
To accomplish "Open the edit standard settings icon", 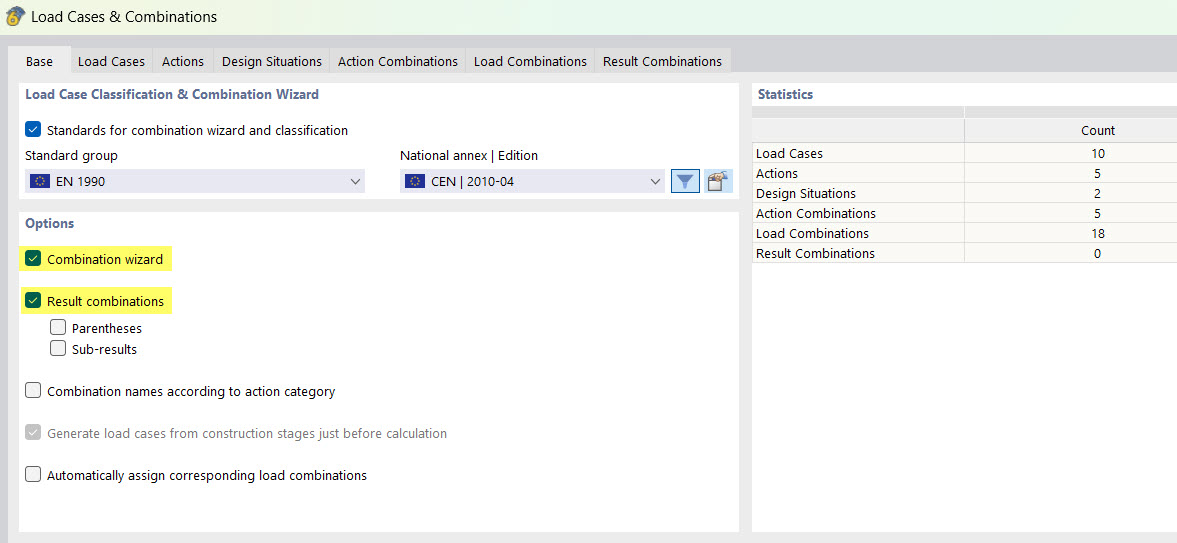I will pos(717,181).
